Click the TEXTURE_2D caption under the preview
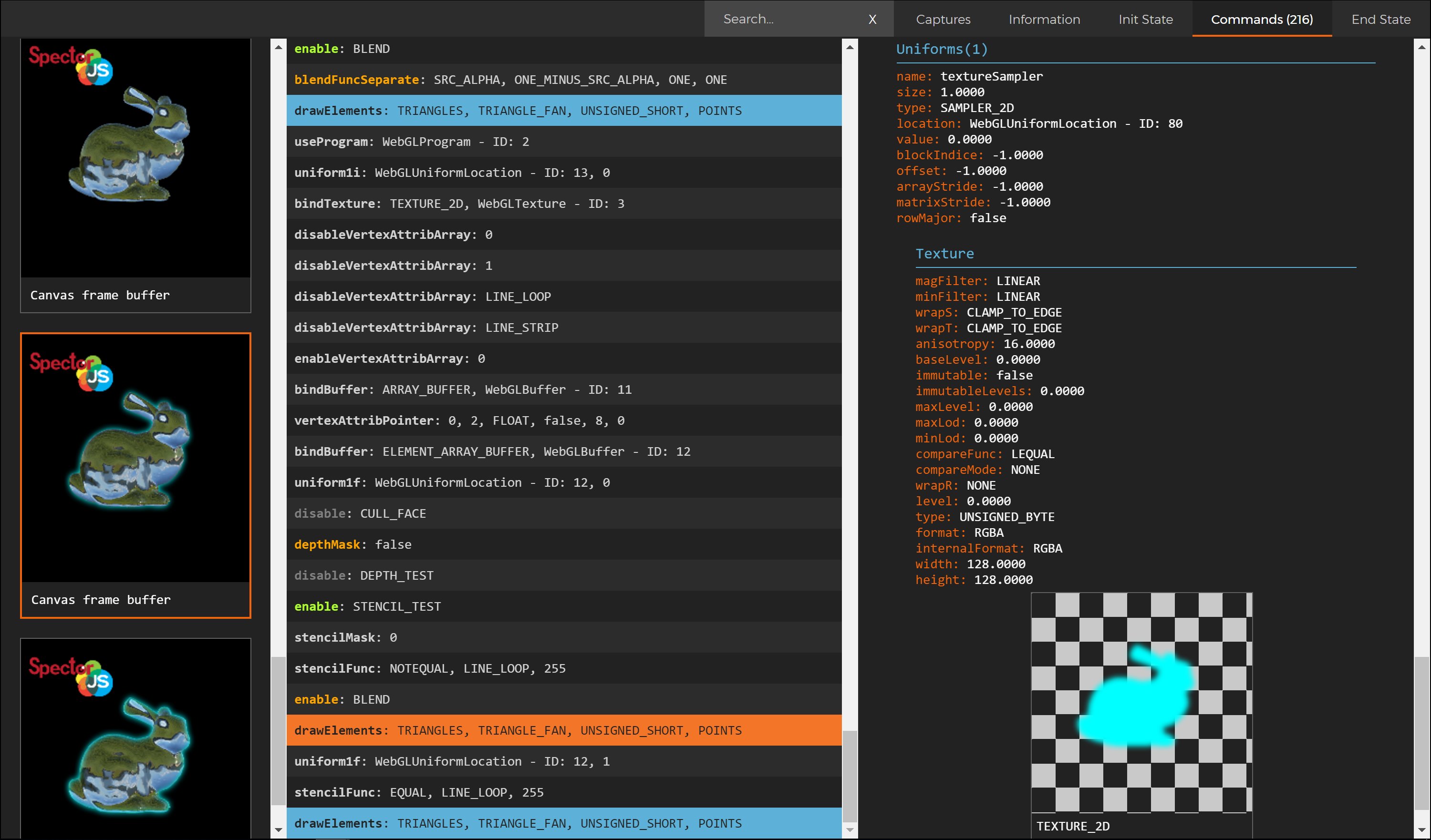This screenshot has height=840, width=1431. [x=1073, y=826]
